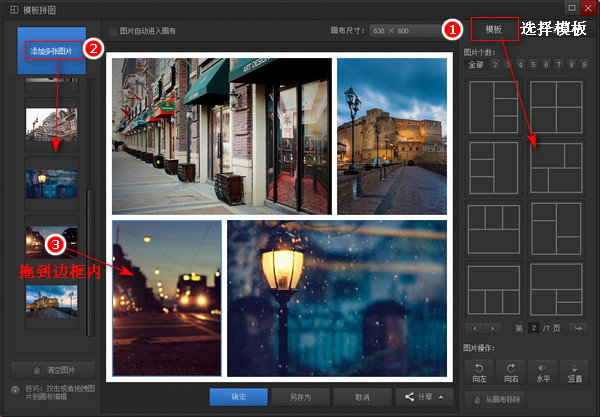Open the 分享 share dropdown

coord(424,397)
